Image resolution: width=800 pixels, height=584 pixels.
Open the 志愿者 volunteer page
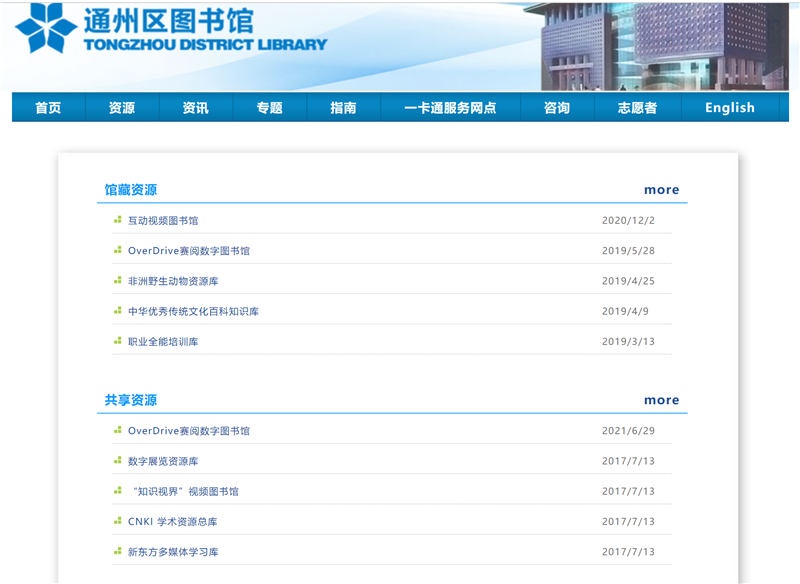click(x=637, y=108)
